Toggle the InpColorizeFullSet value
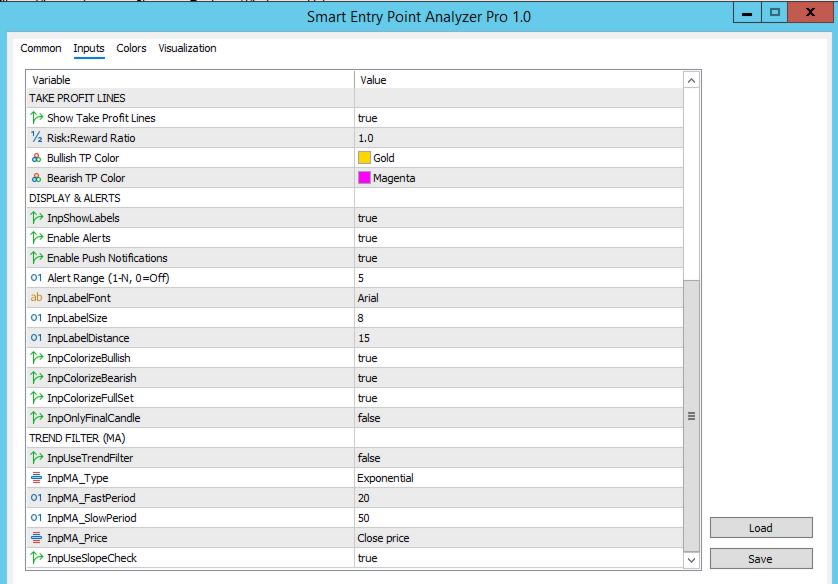The image size is (838, 584). point(518,398)
